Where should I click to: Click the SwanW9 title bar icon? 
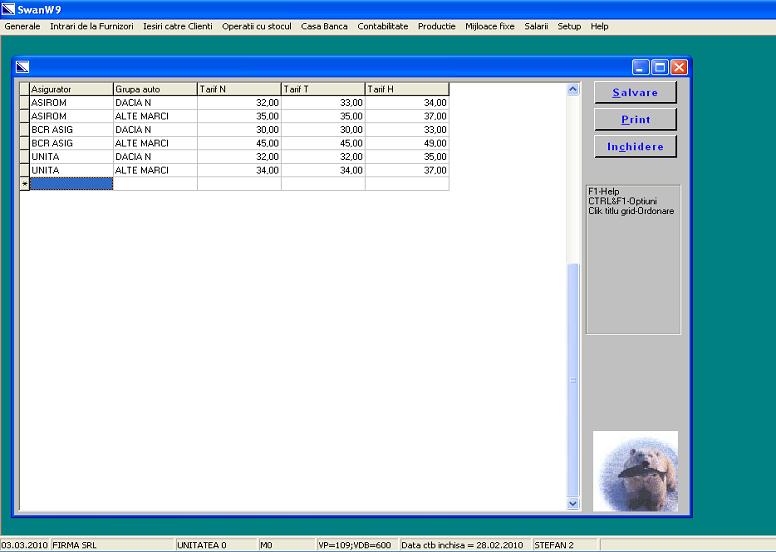coord(8,8)
